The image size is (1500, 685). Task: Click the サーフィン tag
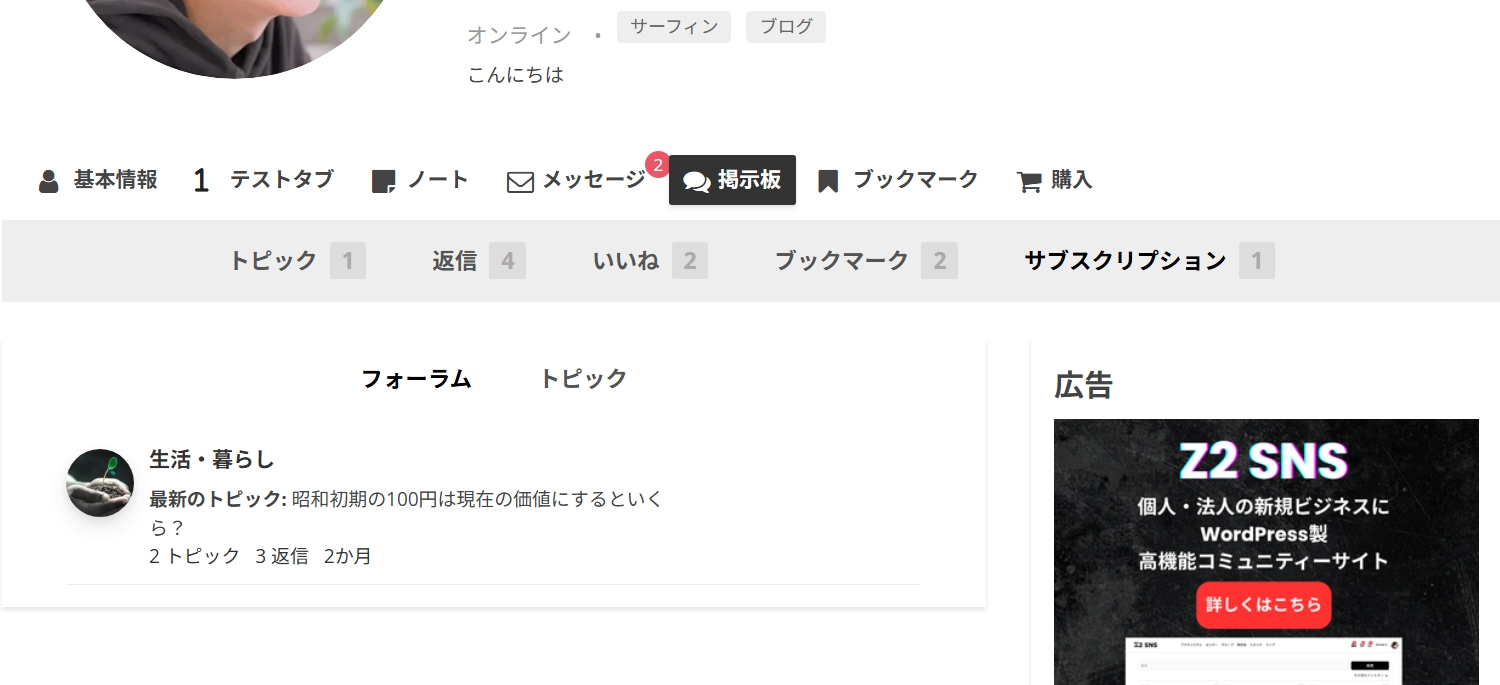pyautogui.click(x=674, y=27)
